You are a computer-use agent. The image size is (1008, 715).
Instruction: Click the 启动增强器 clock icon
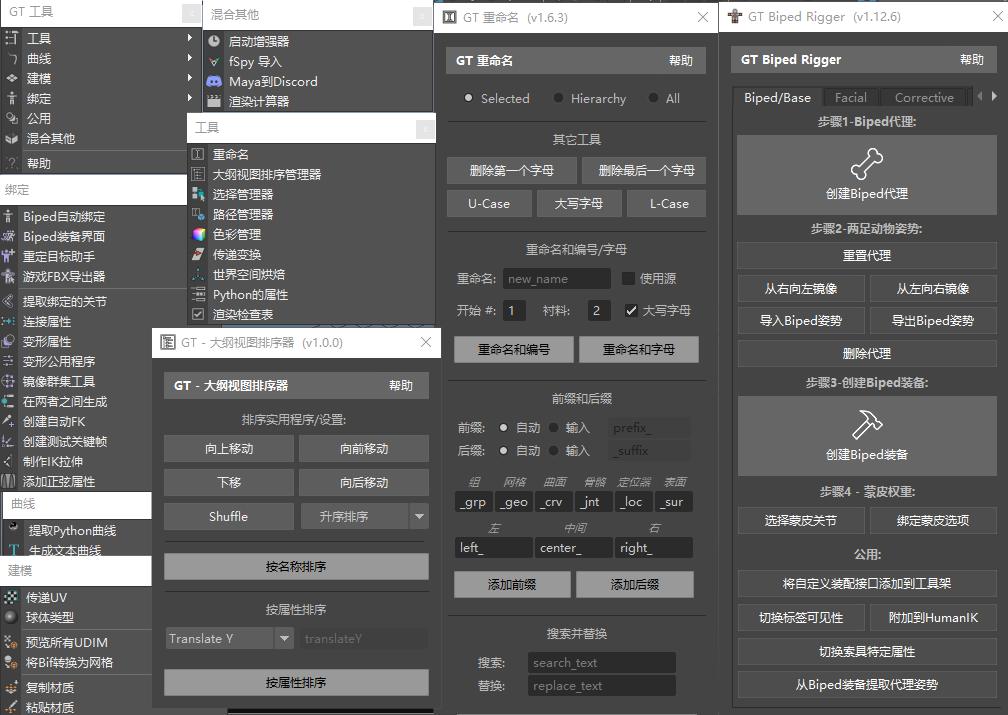(214, 41)
